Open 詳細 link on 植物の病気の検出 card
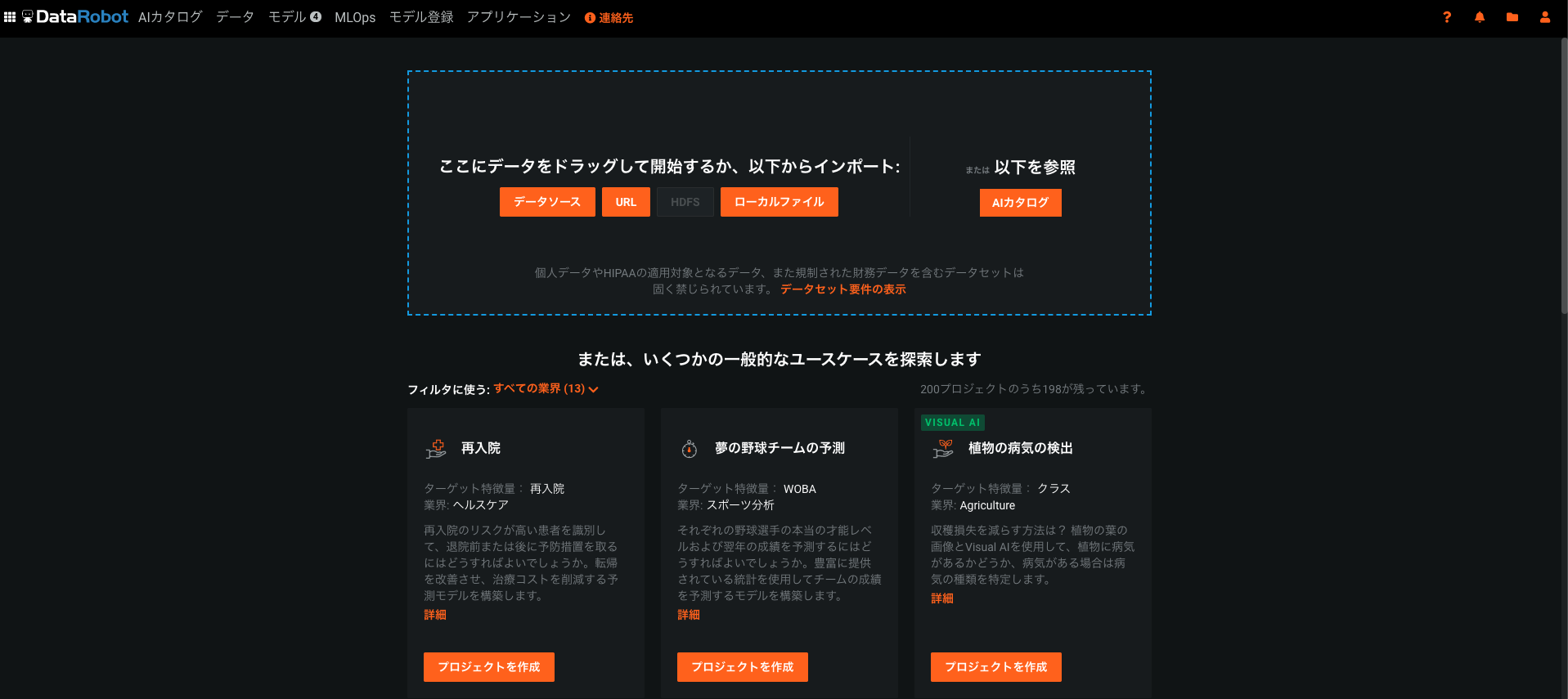The height and width of the screenshot is (699, 1568). 942,598
